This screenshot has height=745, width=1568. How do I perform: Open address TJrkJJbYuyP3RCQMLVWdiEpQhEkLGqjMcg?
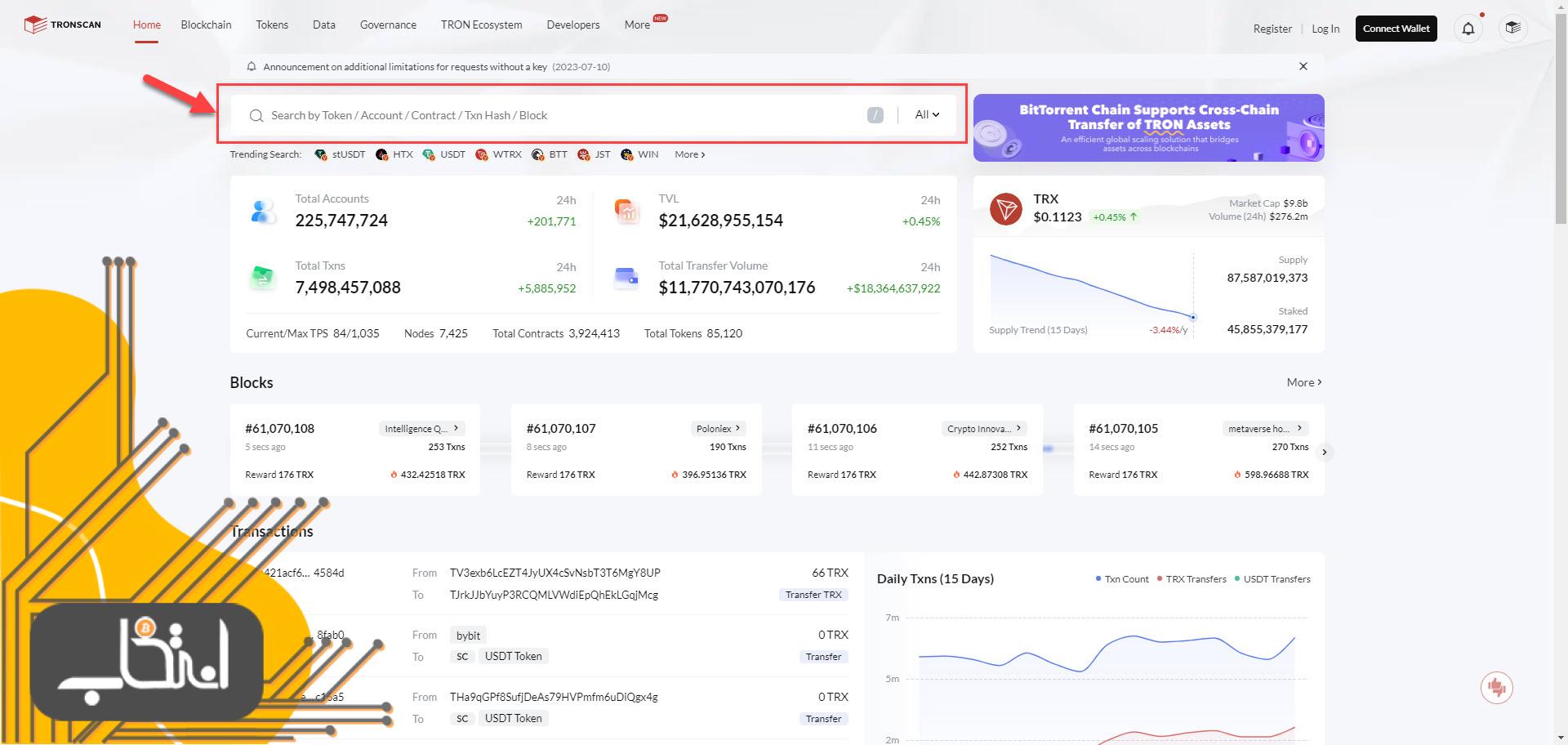point(554,595)
